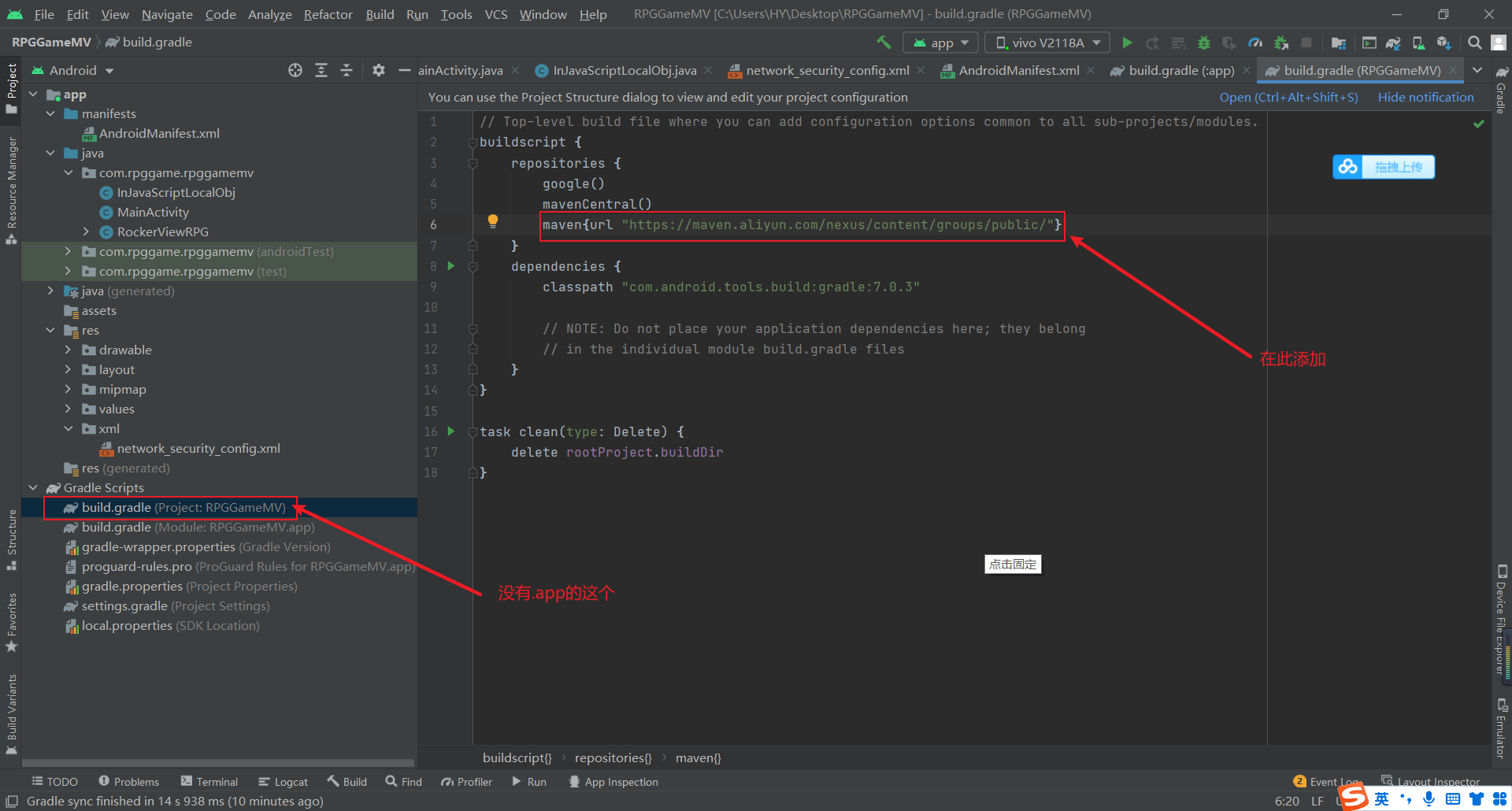Collapse all in project panel
This screenshot has width=1512, height=811.
point(346,70)
